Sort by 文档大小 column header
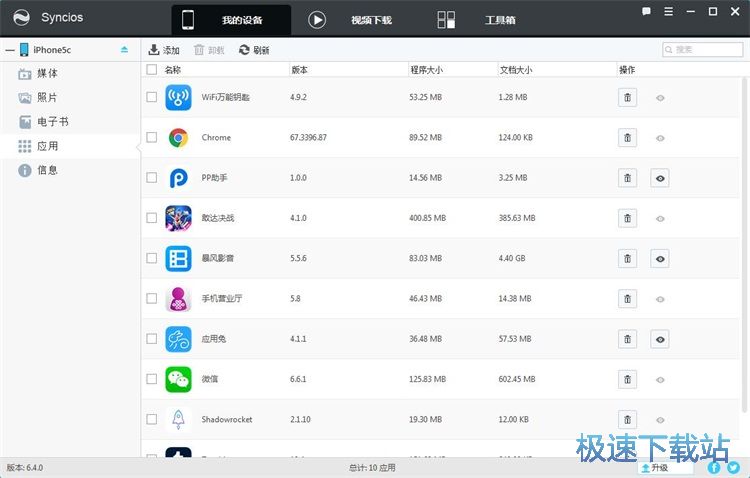750x478 pixels. click(516, 70)
